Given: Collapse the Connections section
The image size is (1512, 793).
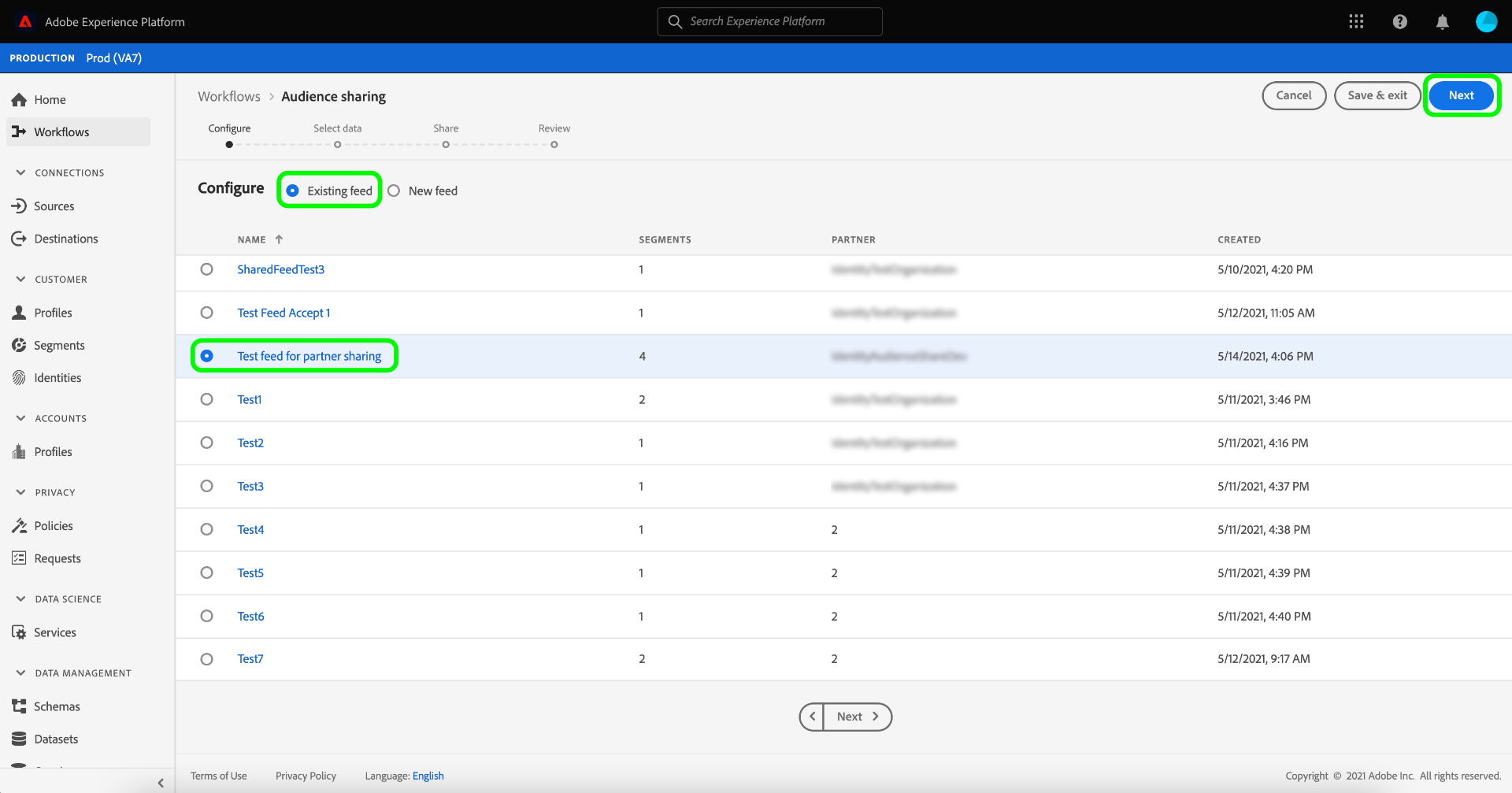Looking at the screenshot, I should click(x=20, y=172).
